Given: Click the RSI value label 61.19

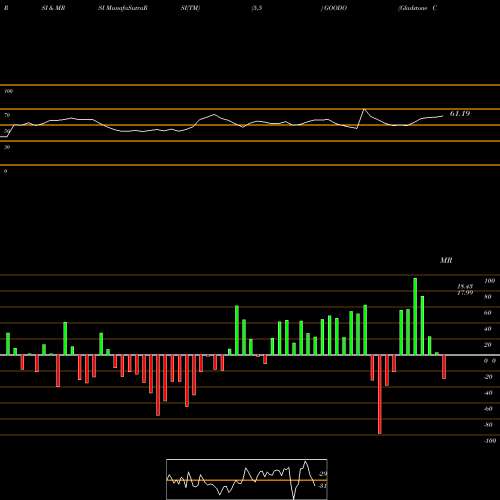Looking at the screenshot, I should point(460,114).
